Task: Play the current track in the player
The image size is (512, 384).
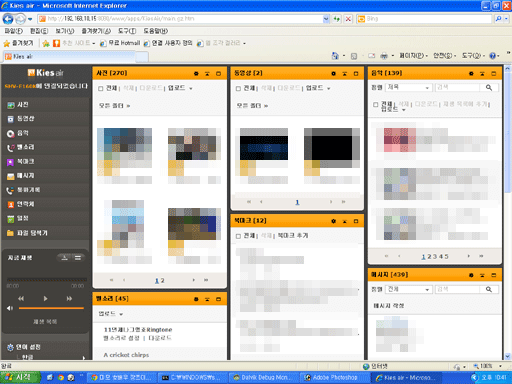Action: click(45, 298)
